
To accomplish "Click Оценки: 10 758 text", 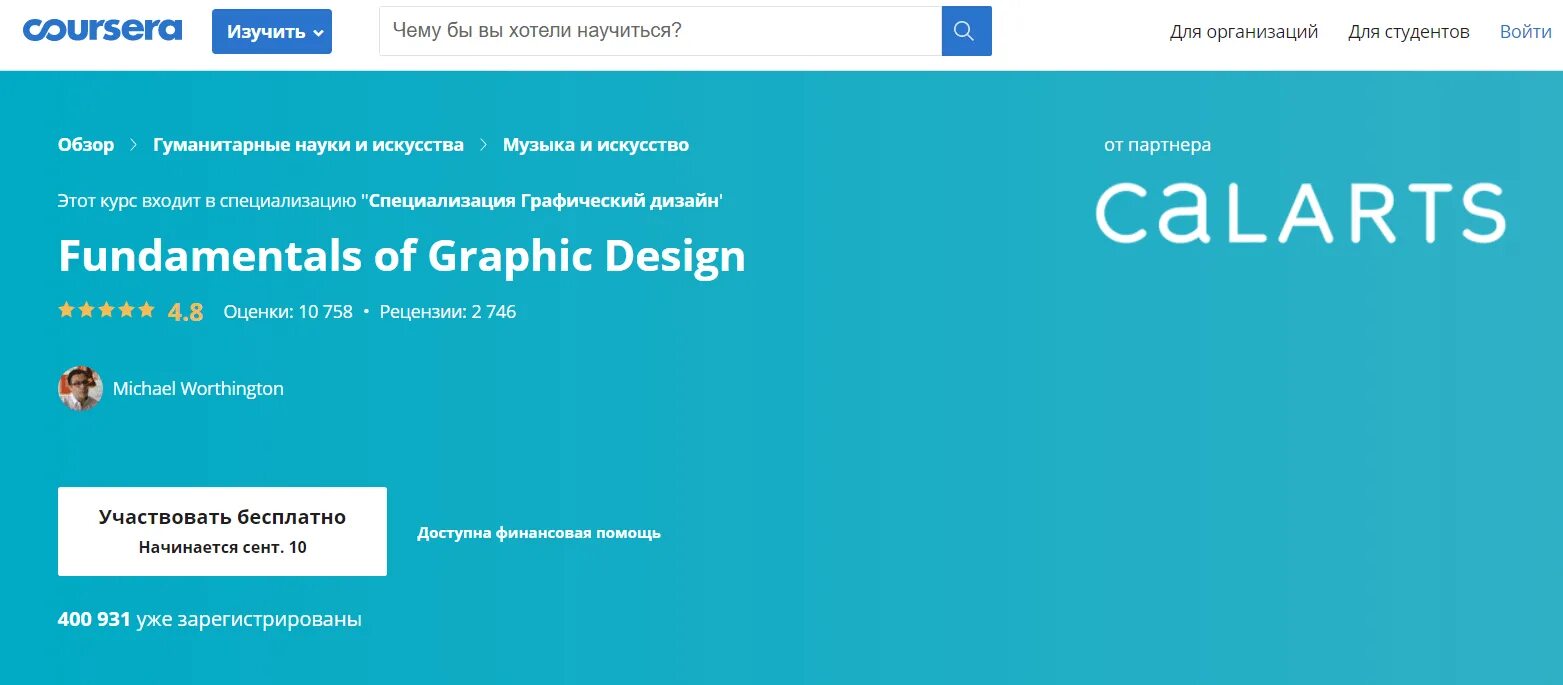I will click(288, 312).
